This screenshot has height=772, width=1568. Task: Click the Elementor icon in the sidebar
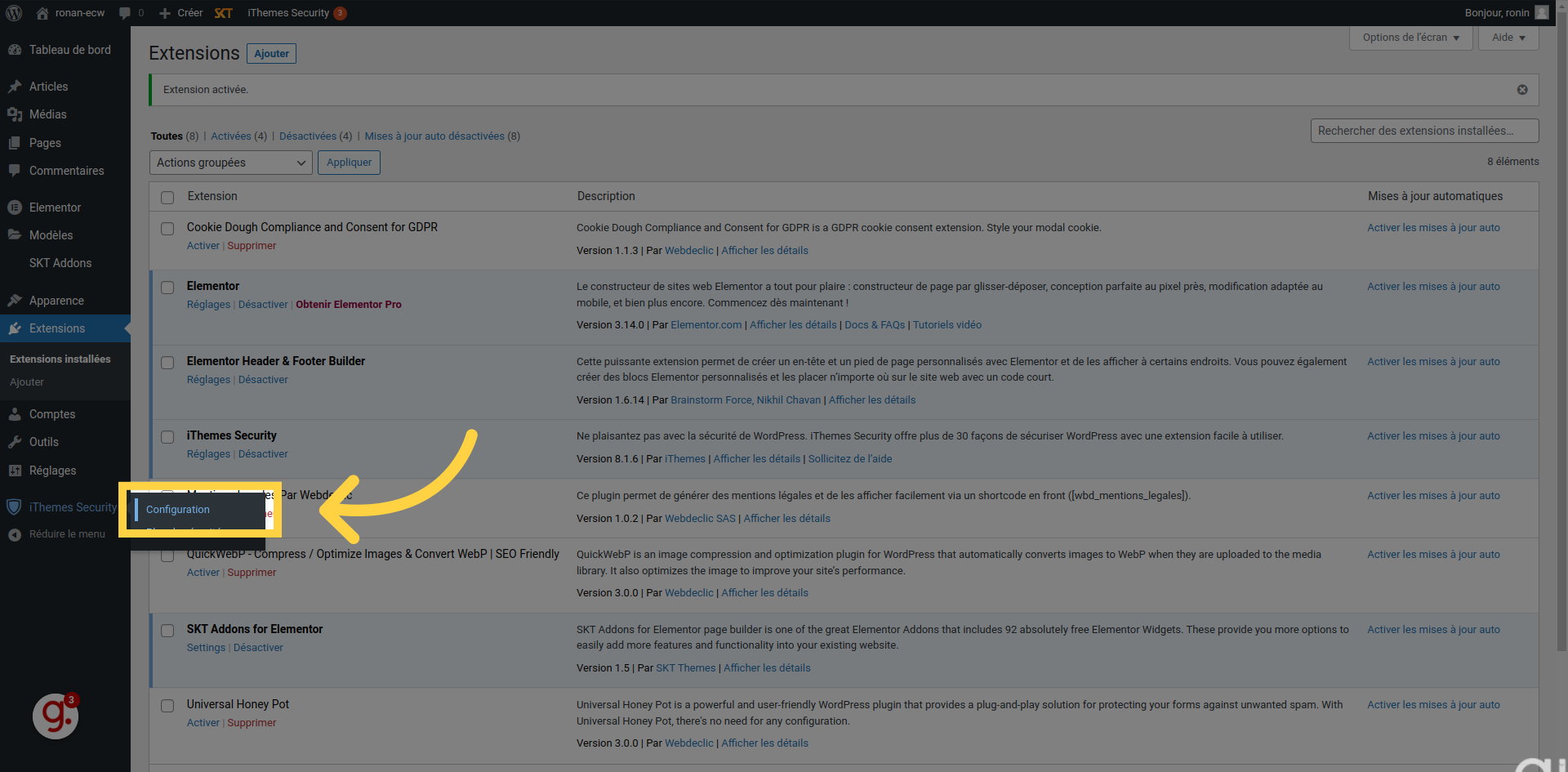tap(15, 208)
